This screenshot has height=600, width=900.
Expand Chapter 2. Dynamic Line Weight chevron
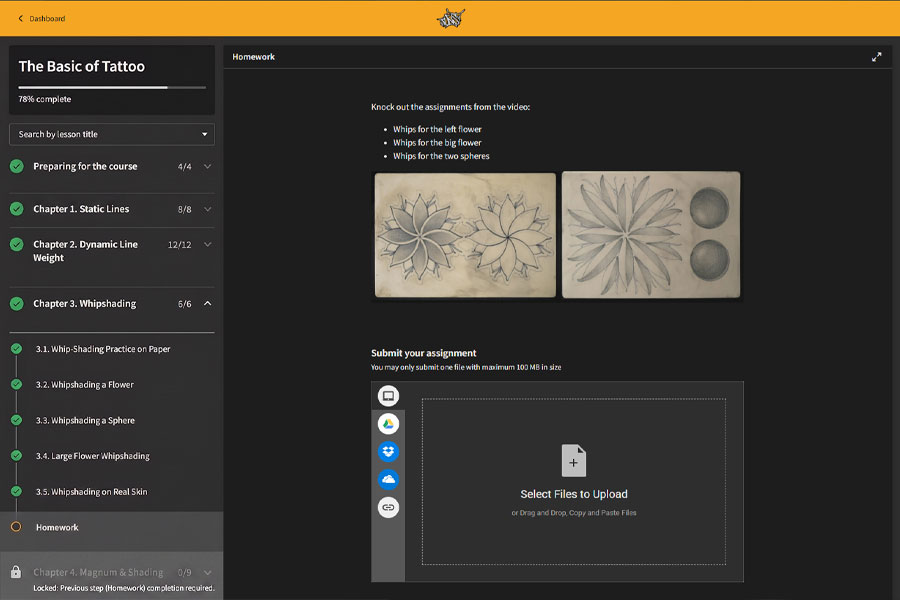(x=208, y=245)
